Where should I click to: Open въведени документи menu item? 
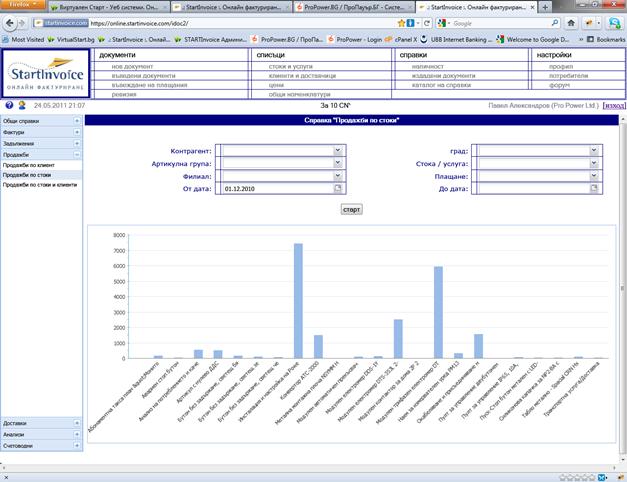tap(144, 76)
